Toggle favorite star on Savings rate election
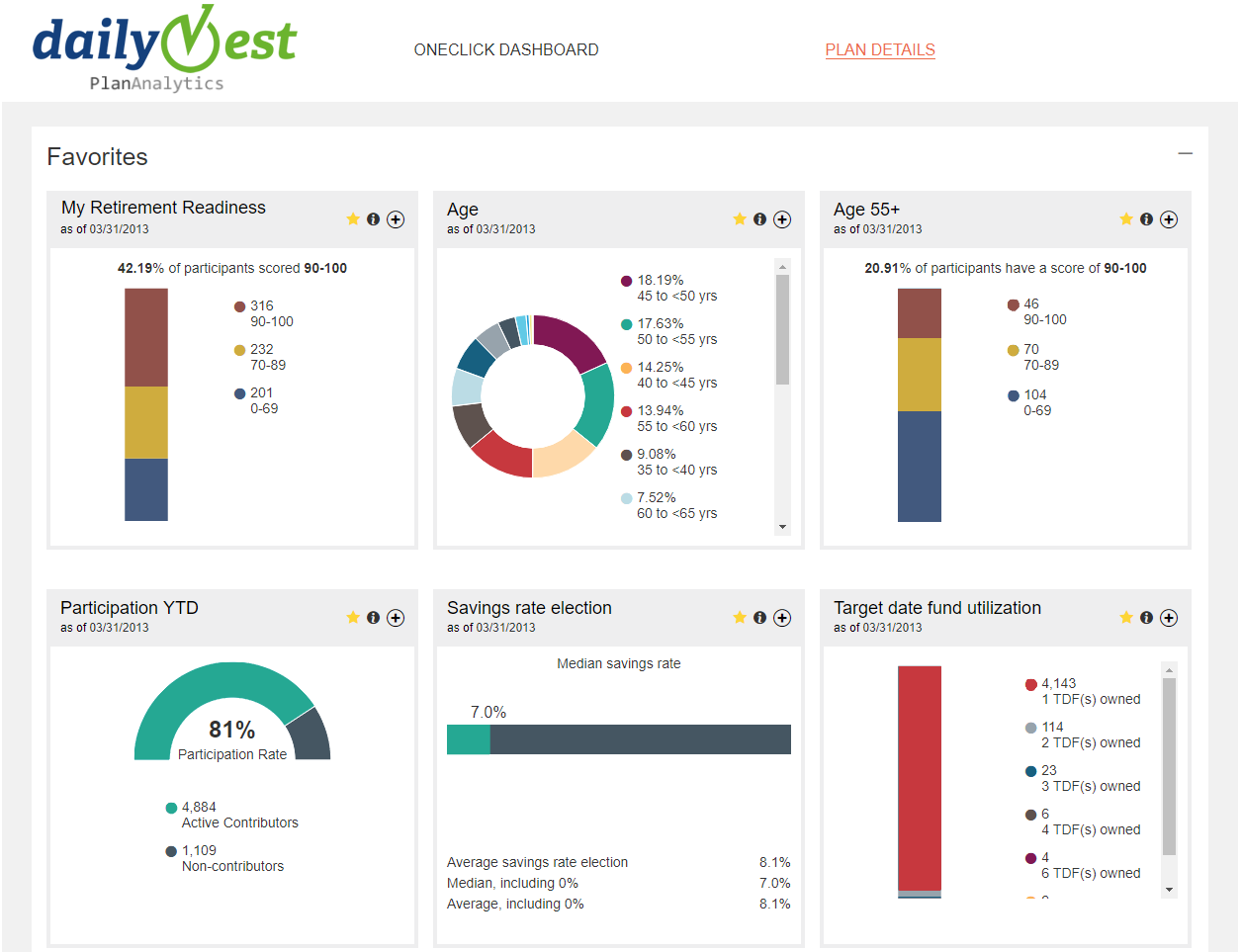 click(740, 617)
